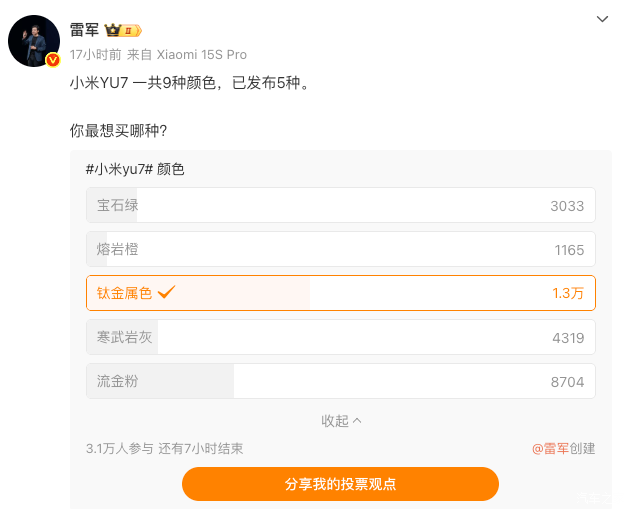The height and width of the screenshot is (509, 629).
Task: Click the checkmark next to 钛金属色
Action: coord(166,292)
